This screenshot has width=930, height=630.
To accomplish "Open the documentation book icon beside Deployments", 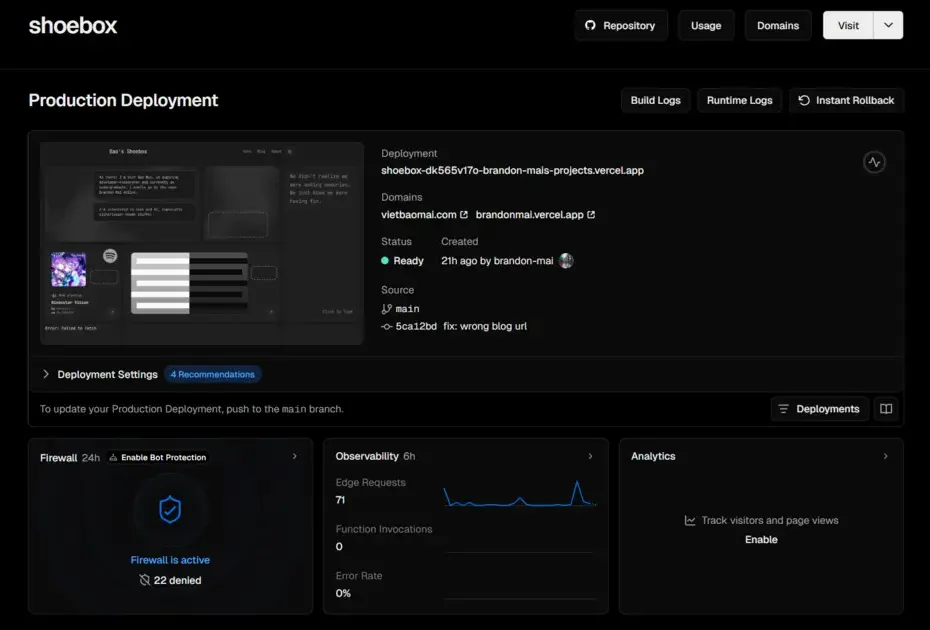I will tap(886, 408).
